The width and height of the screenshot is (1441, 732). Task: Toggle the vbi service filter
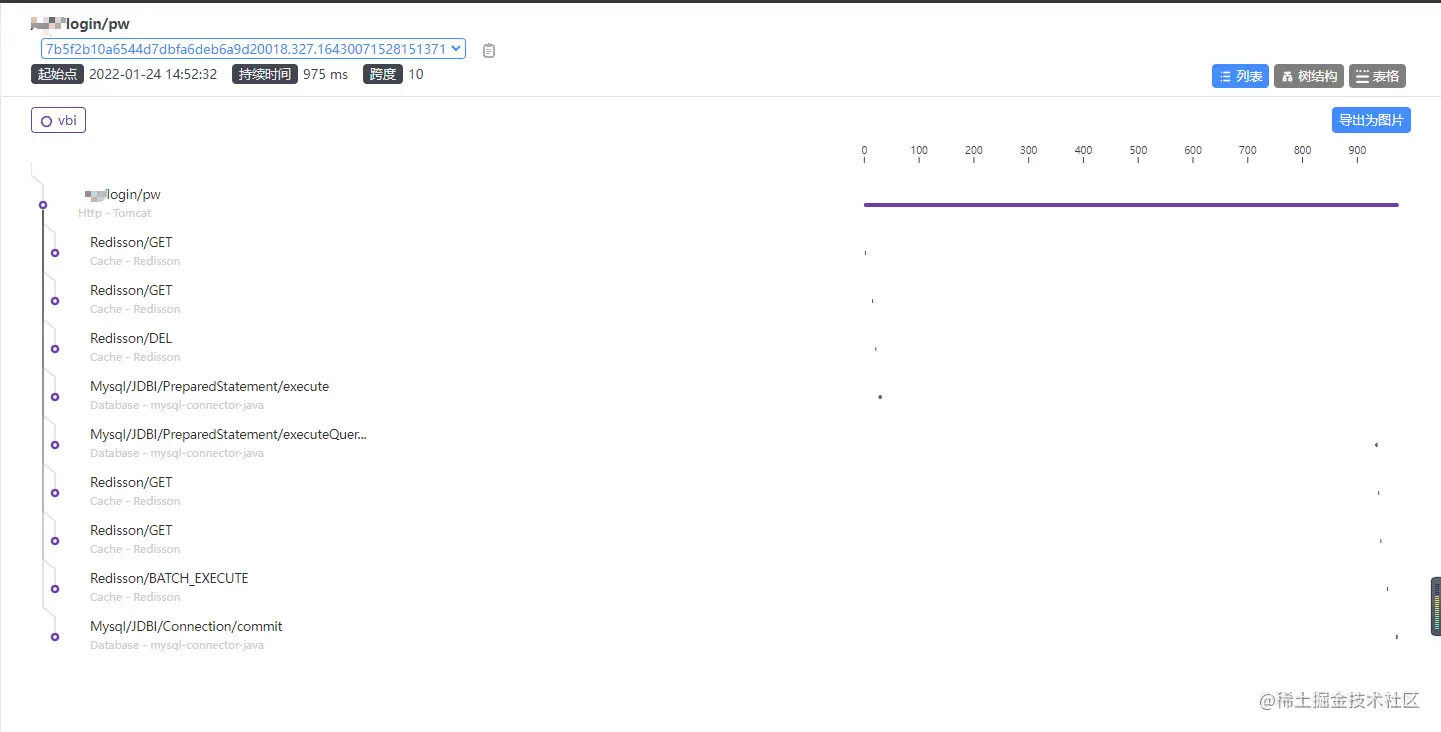coord(58,120)
